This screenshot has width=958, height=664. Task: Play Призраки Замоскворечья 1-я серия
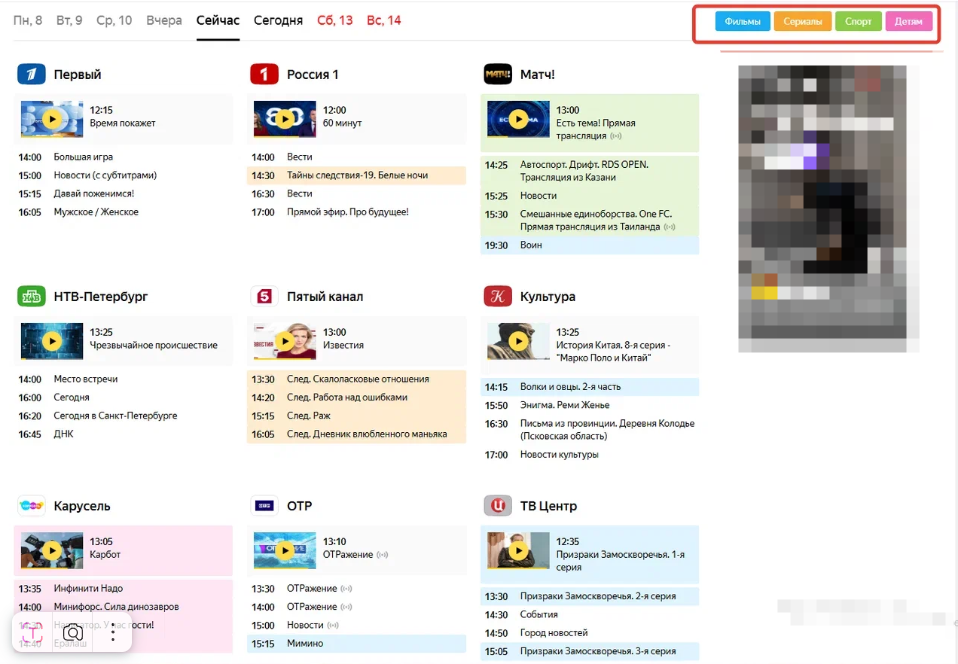tap(518, 550)
